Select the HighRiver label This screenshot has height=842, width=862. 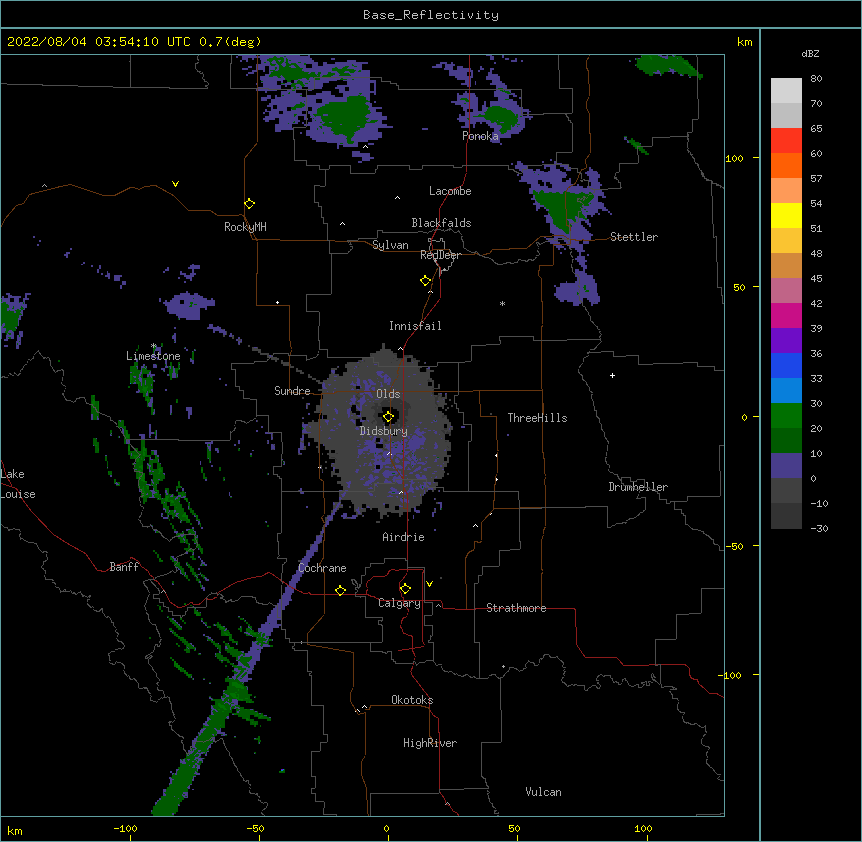tap(430, 743)
